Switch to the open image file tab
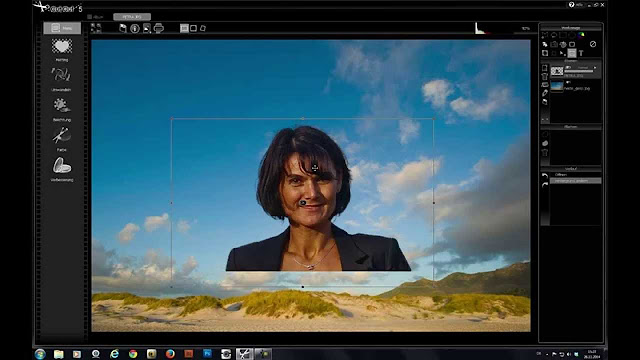 pyautogui.click(x=132, y=17)
